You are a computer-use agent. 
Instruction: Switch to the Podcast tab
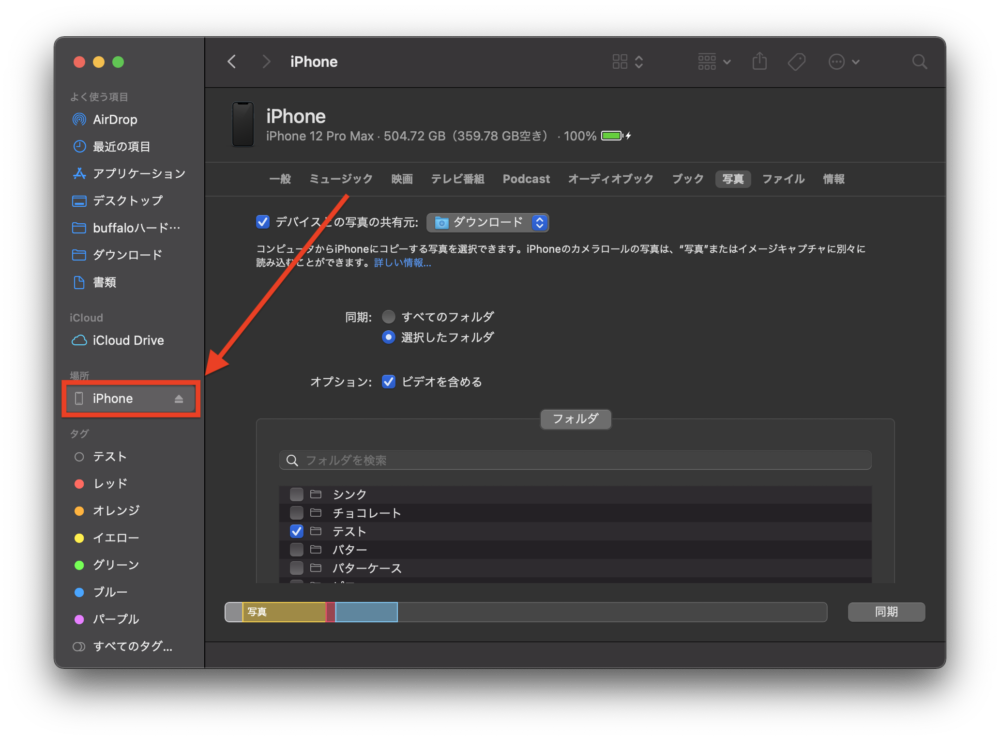pos(526,179)
